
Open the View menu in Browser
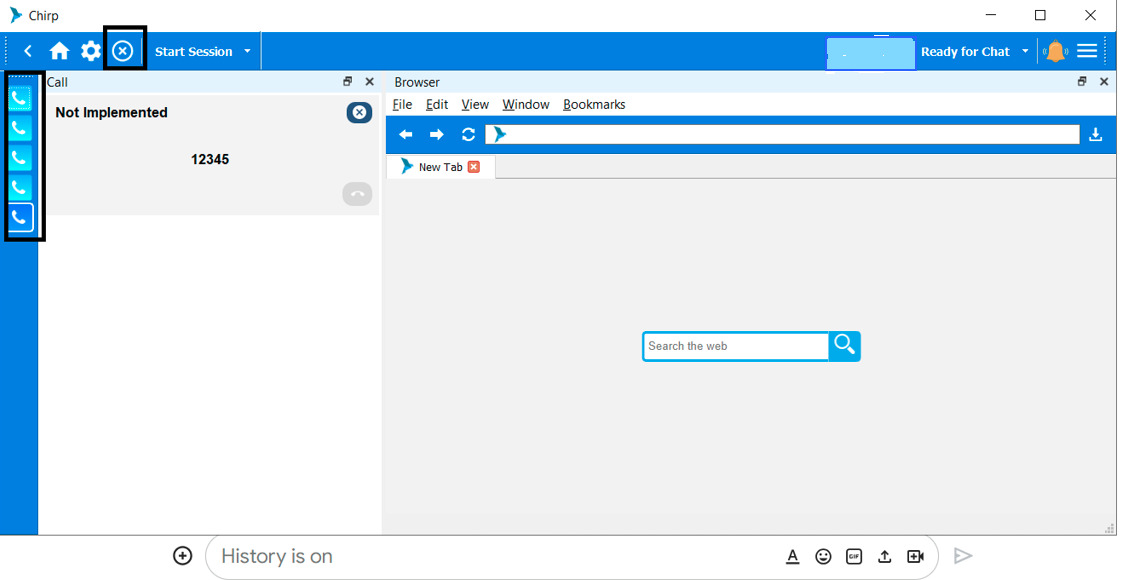(475, 105)
